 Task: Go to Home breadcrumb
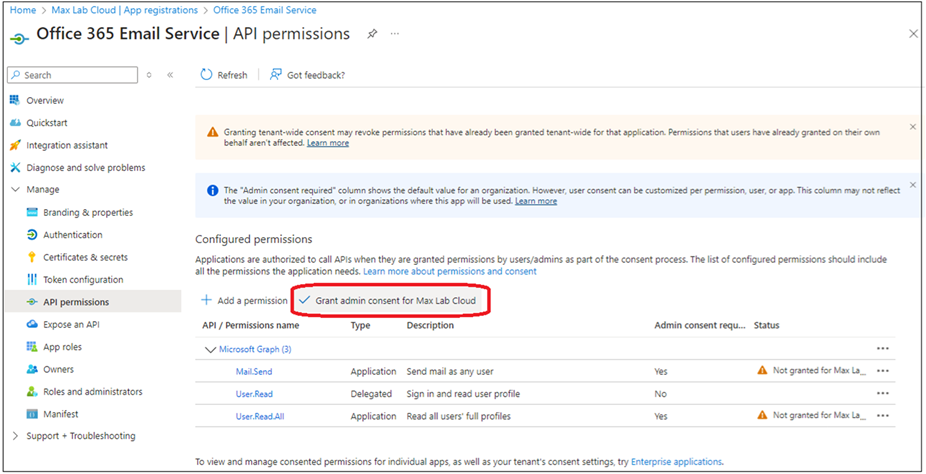22,10
